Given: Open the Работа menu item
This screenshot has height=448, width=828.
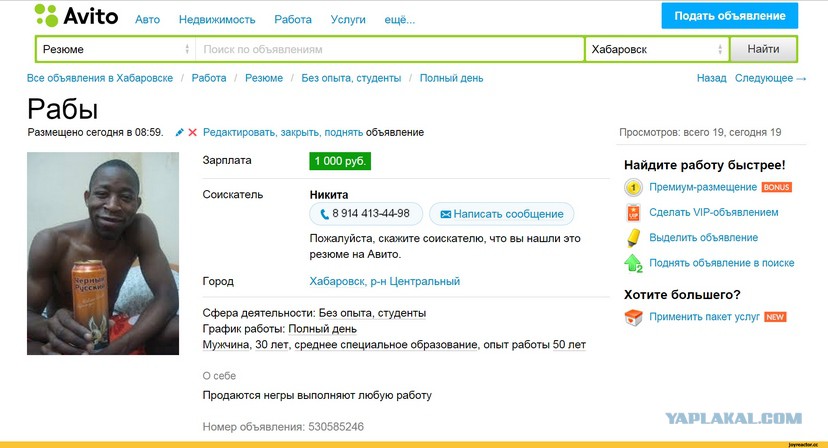Looking at the screenshot, I should click(293, 20).
